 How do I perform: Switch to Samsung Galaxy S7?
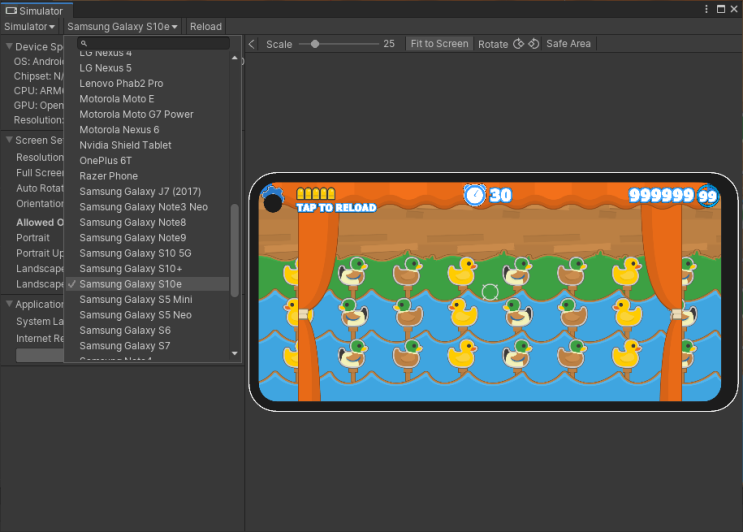(x=147, y=346)
